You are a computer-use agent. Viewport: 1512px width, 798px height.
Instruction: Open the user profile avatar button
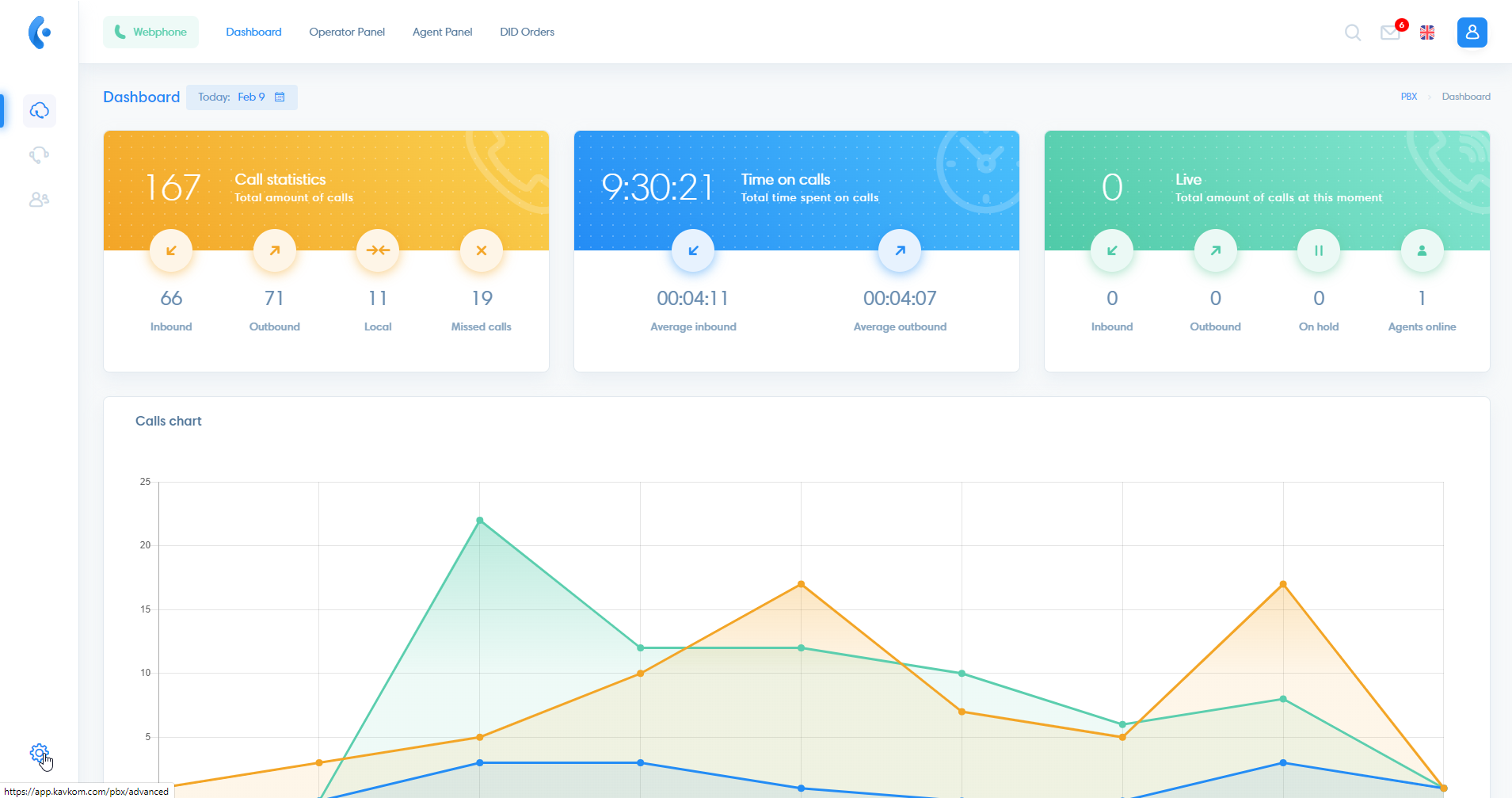[x=1472, y=32]
